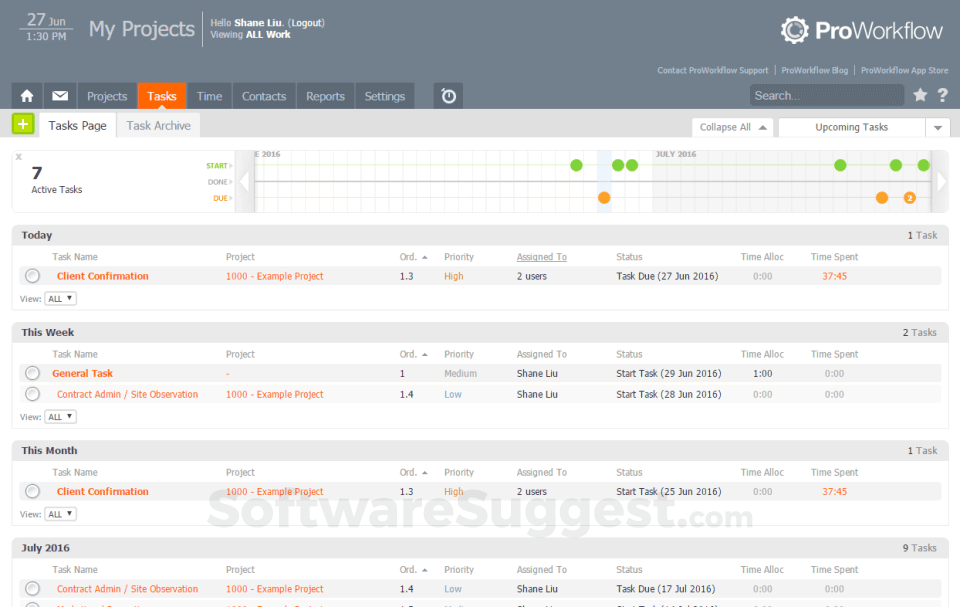Open messages via the envelope icon

pos(62,95)
